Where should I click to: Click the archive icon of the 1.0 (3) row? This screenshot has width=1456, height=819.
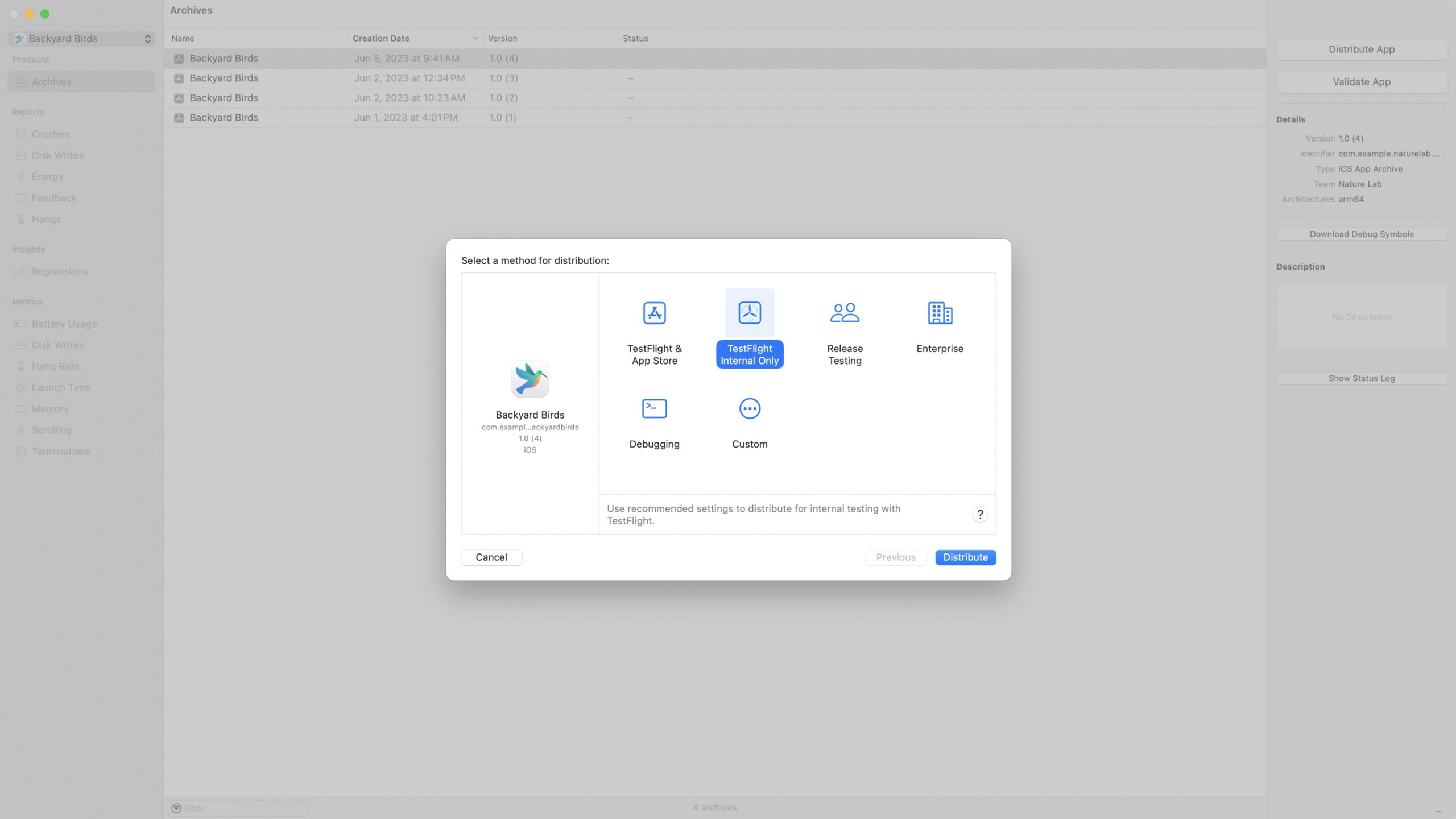179,78
